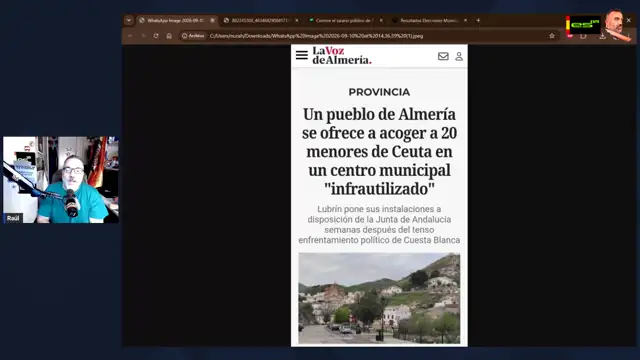The height and width of the screenshot is (360, 640).
Task: Click the 'Archivo' site info indicator
Action: click(193, 36)
